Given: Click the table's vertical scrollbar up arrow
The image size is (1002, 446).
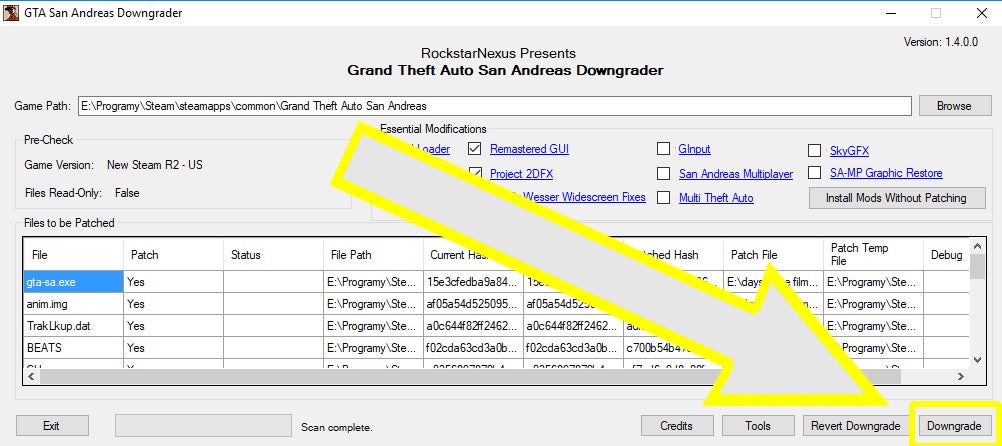Looking at the screenshot, I should click(977, 246).
